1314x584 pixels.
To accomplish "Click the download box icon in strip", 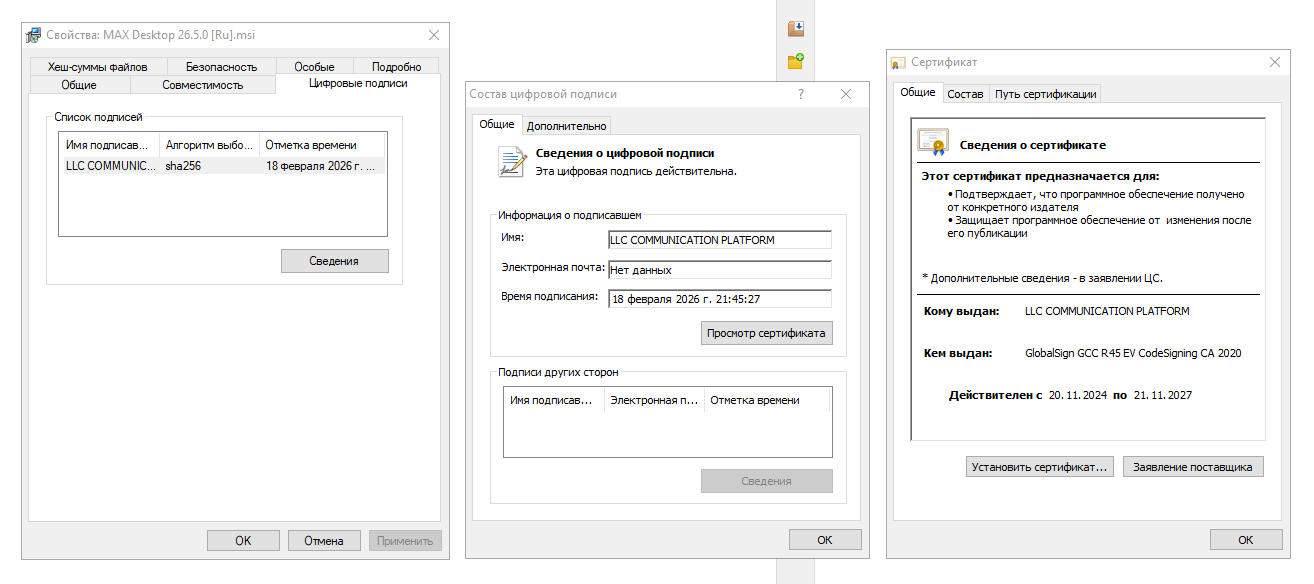I will point(796,28).
